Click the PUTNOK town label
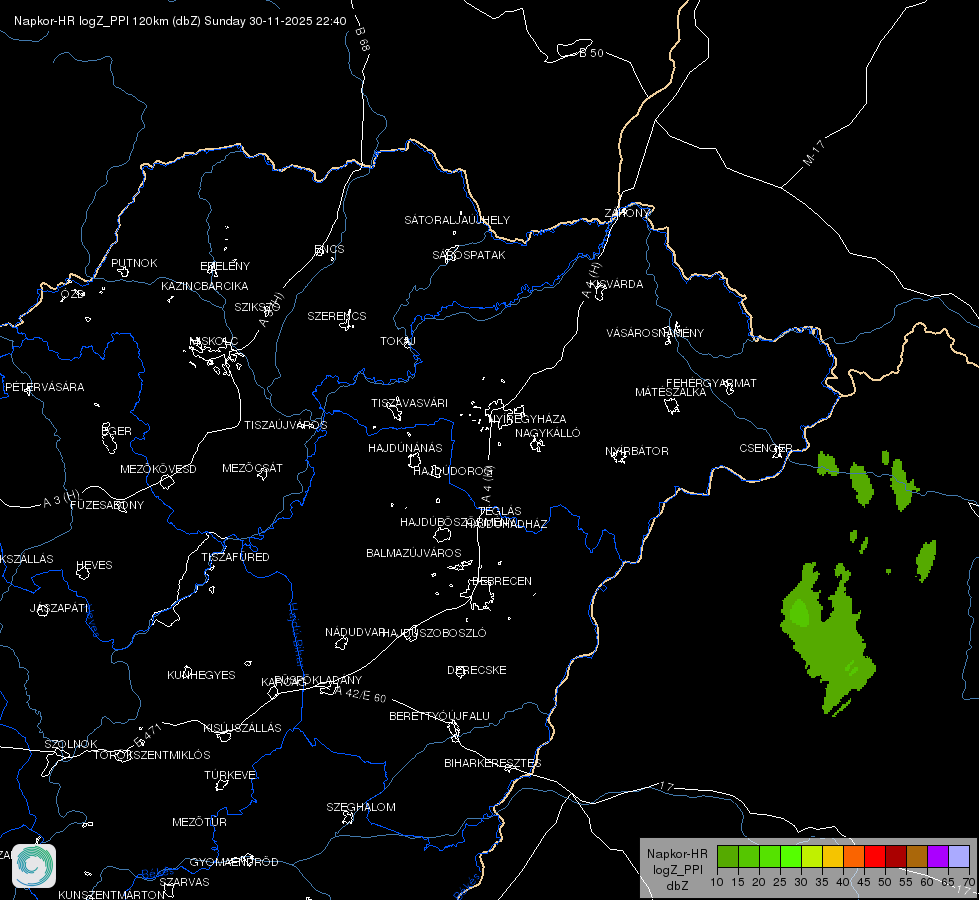979x900 pixels. [x=134, y=263]
